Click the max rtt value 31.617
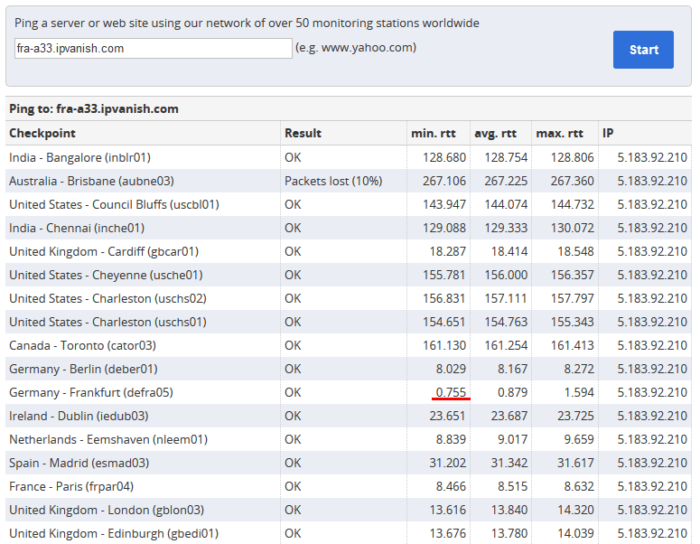This screenshot has height=544, width=700. point(575,463)
